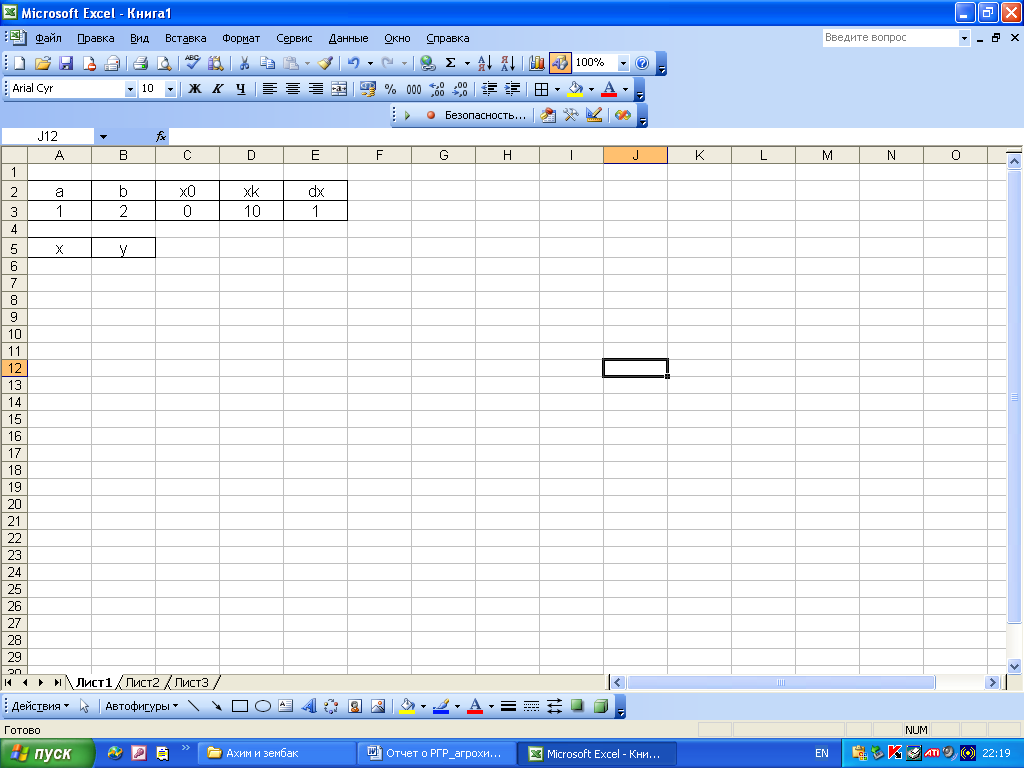Screen dimensions: 1024x768
Task: Open the Файл menu
Action: [x=48, y=38]
